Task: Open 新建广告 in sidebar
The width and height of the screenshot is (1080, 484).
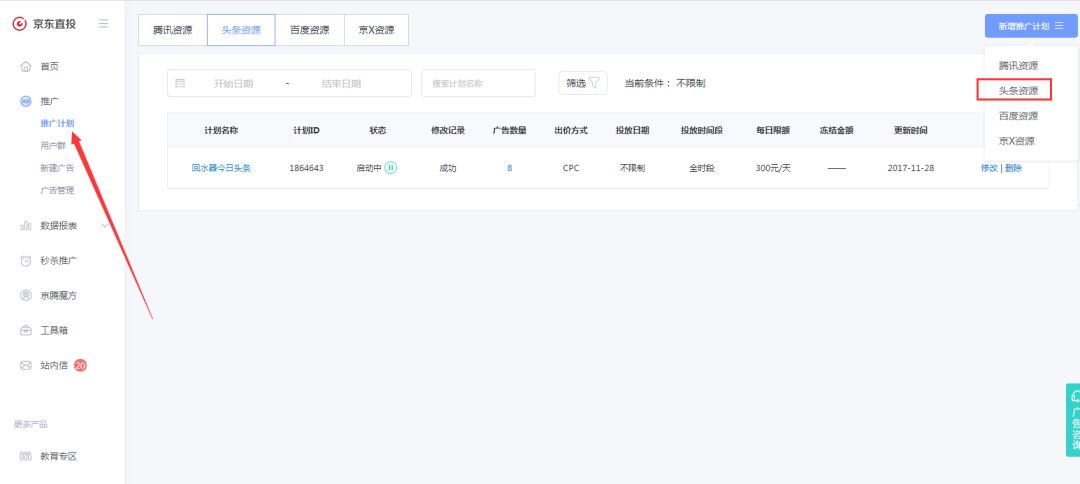Action: (x=57, y=168)
